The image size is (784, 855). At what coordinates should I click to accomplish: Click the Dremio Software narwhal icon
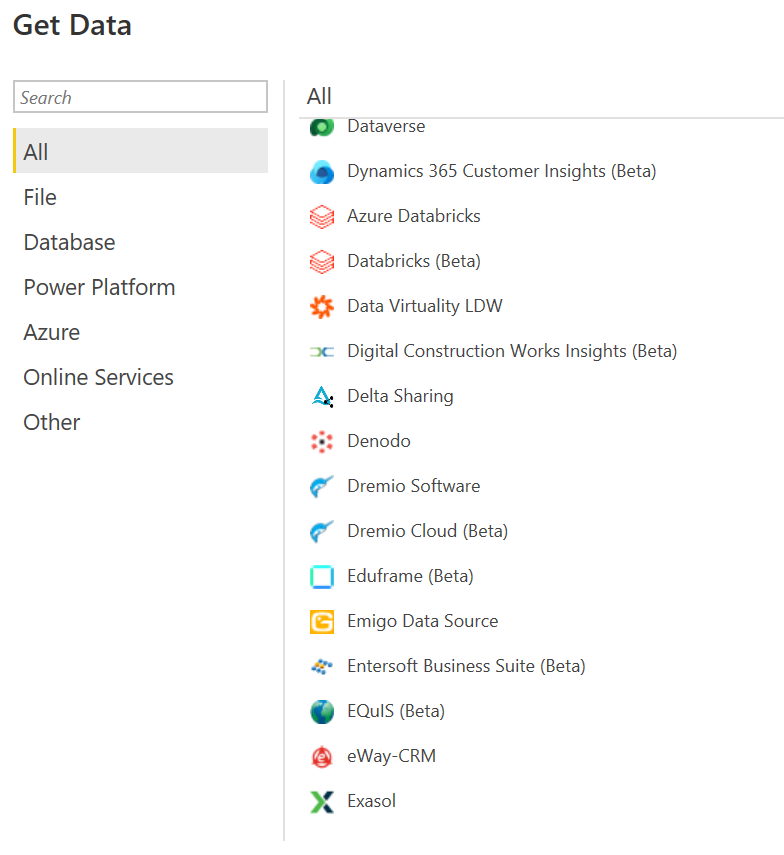click(322, 486)
